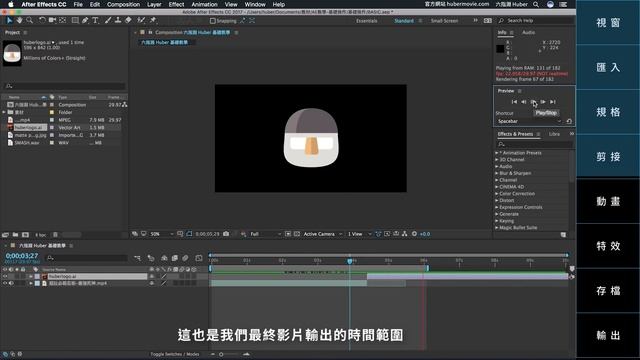Click the Play/Stop preview button

click(x=533, y=102)
